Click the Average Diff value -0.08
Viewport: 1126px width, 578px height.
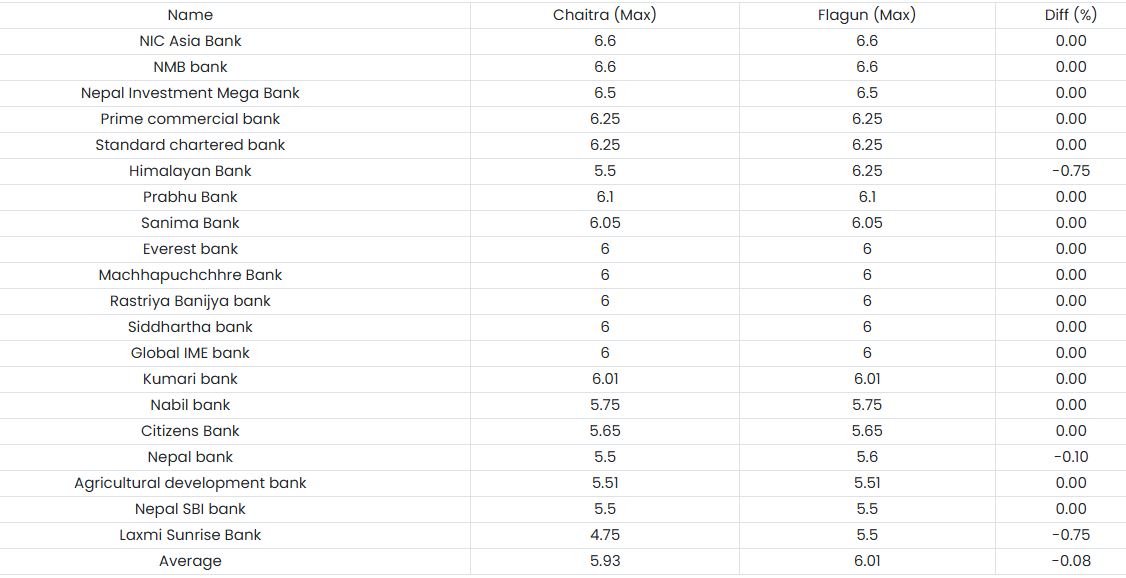[1070, 561]
